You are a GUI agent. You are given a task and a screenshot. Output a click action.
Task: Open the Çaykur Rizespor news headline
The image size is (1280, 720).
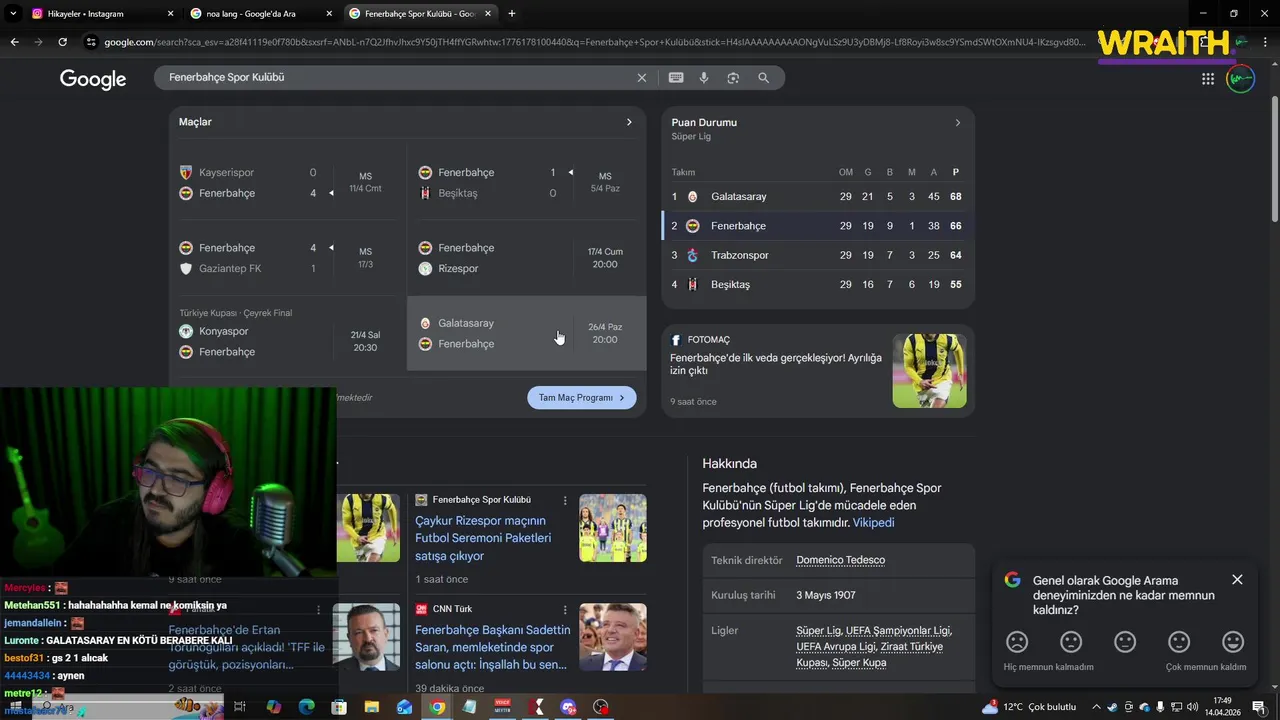[483, 538]
